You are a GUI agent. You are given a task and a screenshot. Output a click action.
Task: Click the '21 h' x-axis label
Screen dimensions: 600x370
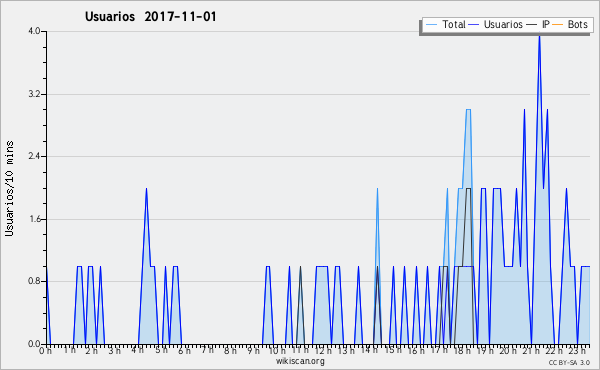[x=532, y=350]
